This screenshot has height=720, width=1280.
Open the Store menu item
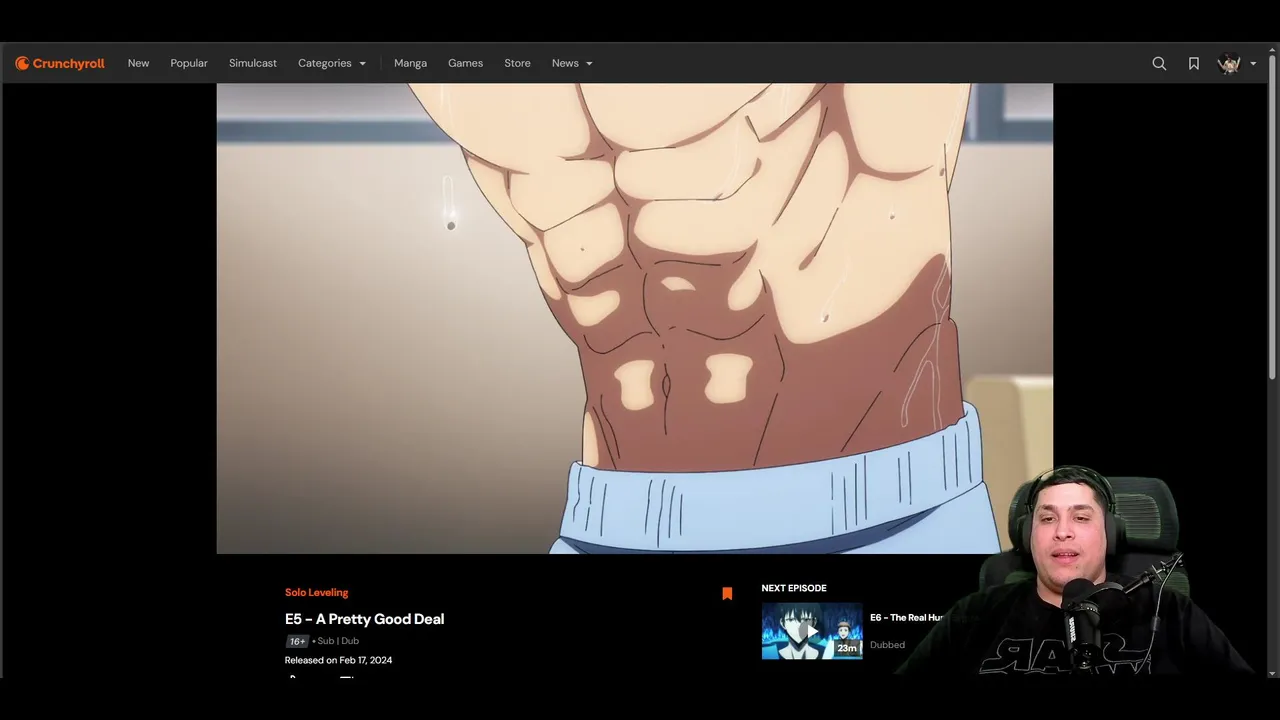point(517,63)
